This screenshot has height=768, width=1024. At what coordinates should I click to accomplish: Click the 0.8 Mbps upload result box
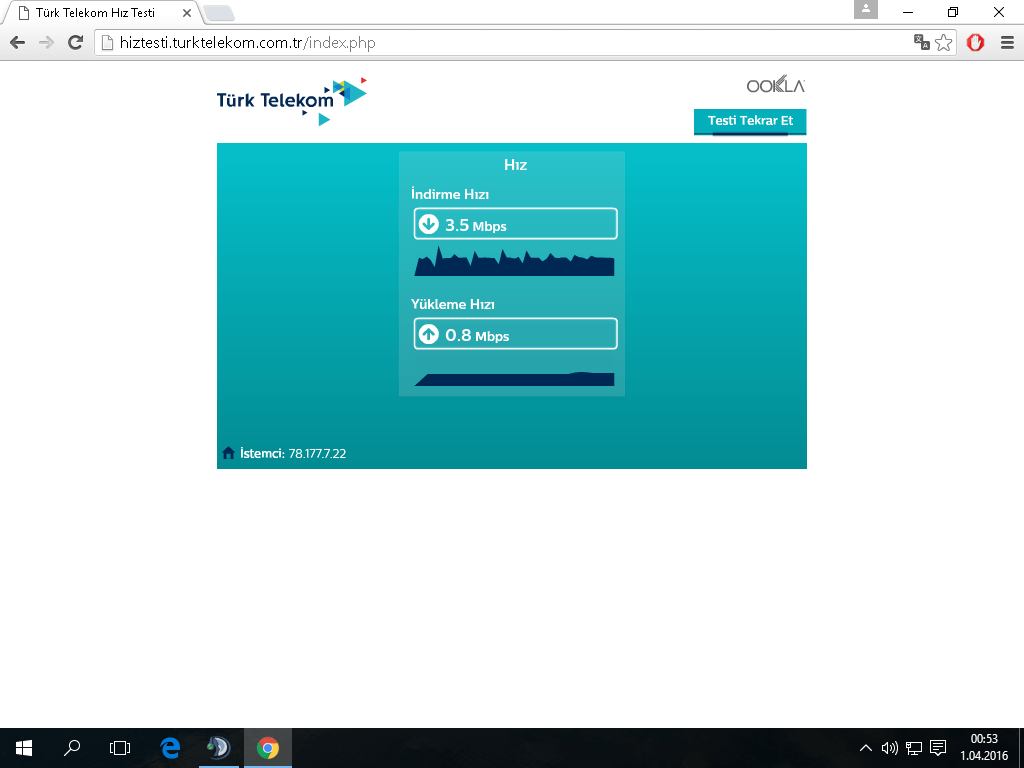[x=515, y=334]
